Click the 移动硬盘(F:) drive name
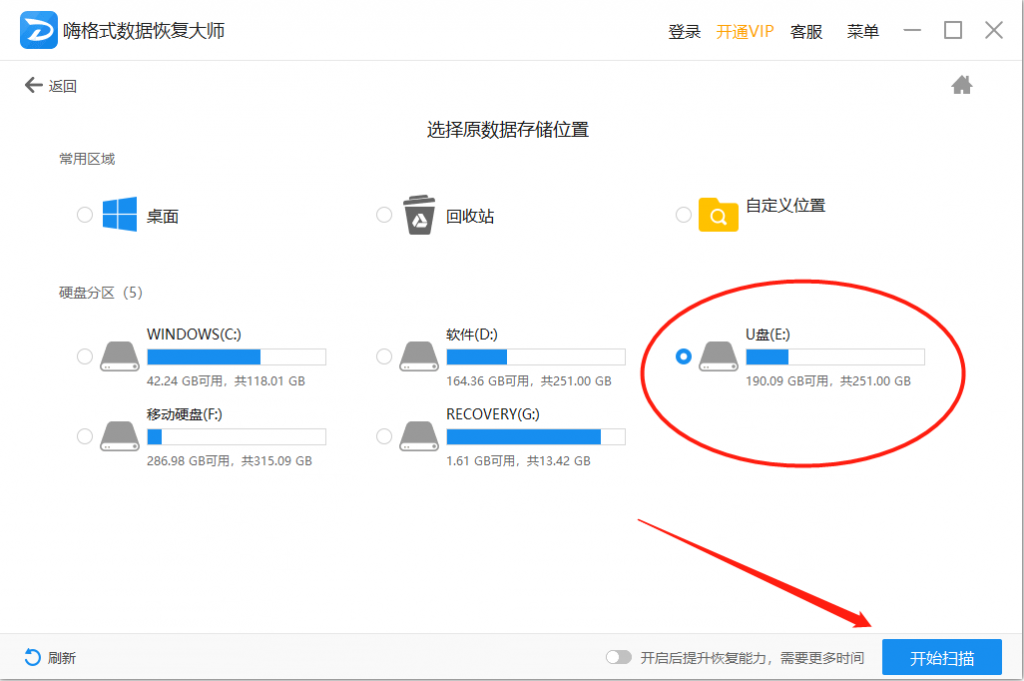This screenshot has height=681, width=1024. click(x=184, y=414)
